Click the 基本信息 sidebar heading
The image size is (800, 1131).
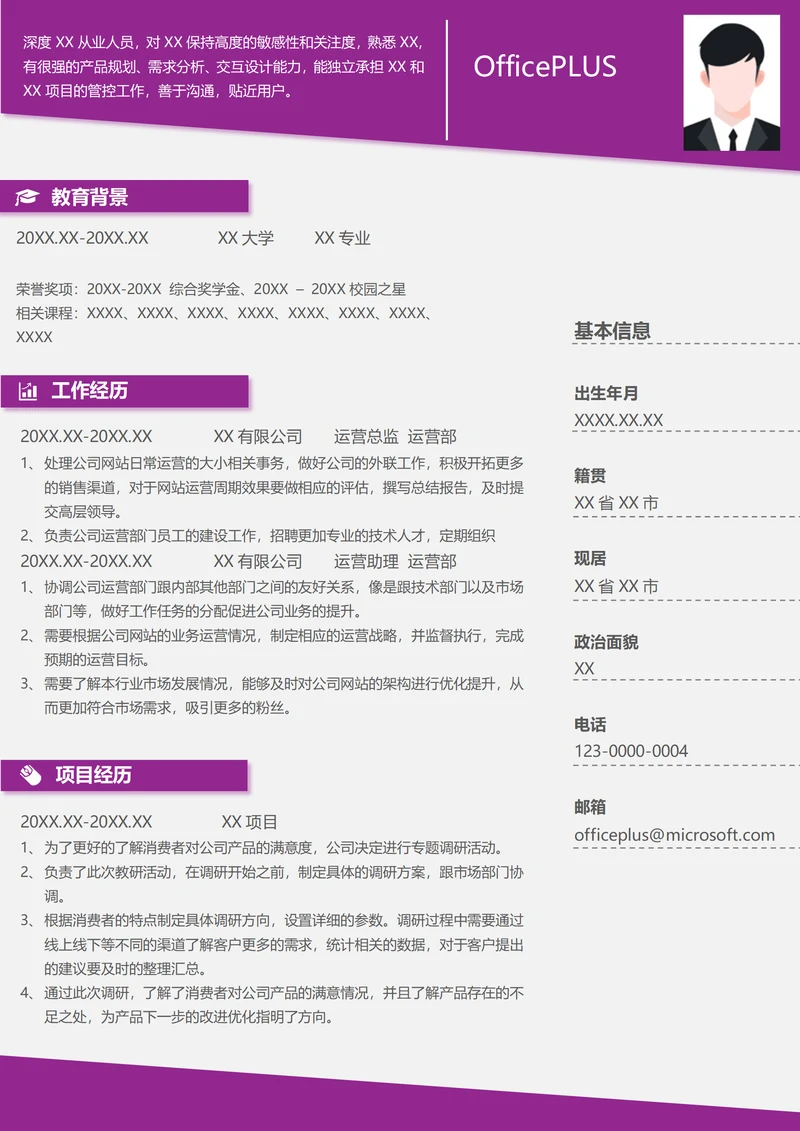(612, 331)
